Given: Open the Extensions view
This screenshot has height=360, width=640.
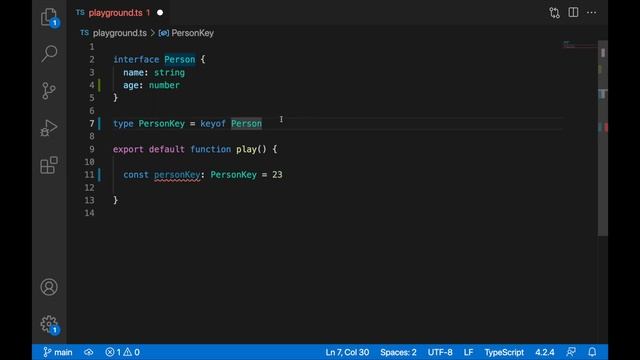Looking at the screenshot, I should click(x=49, y=165).
